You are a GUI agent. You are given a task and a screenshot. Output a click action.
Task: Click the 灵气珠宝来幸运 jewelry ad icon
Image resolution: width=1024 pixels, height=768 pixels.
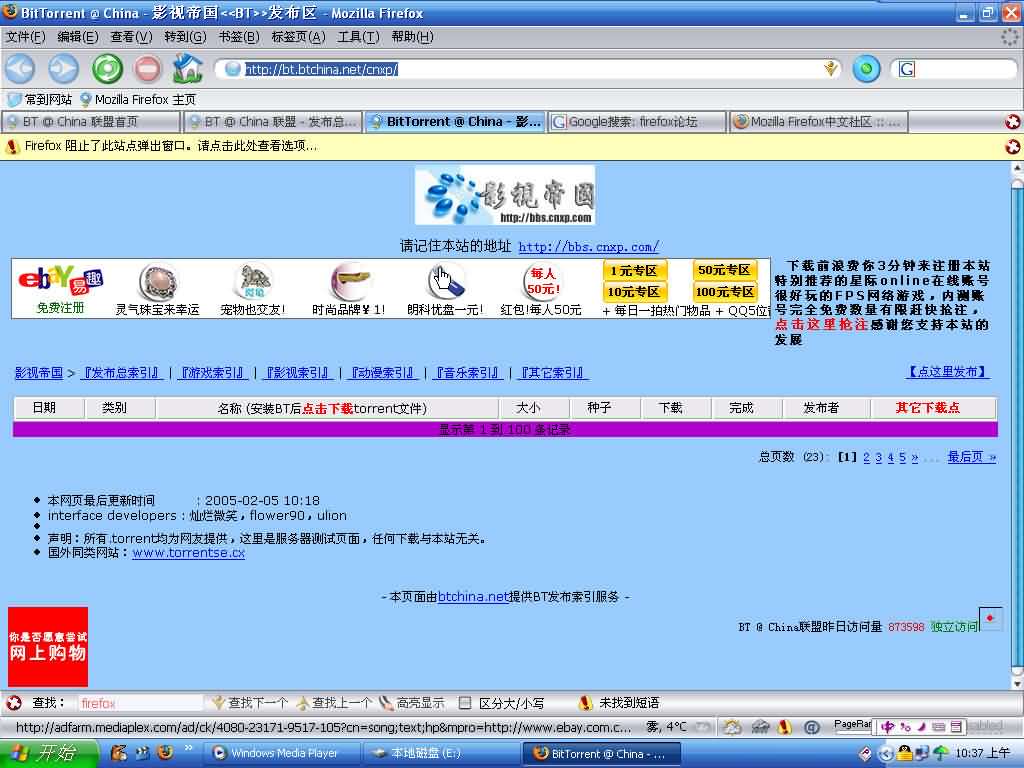click(157, 282)
